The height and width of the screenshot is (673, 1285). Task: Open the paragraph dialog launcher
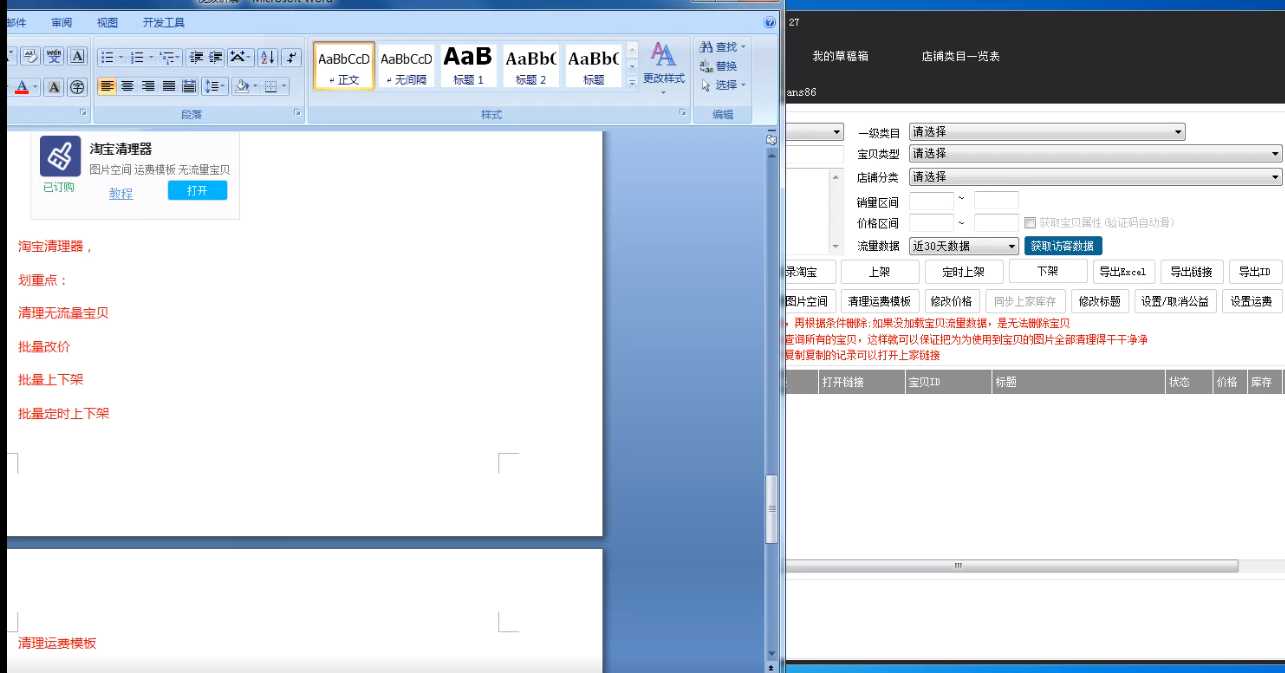click(x=298, y=114)
